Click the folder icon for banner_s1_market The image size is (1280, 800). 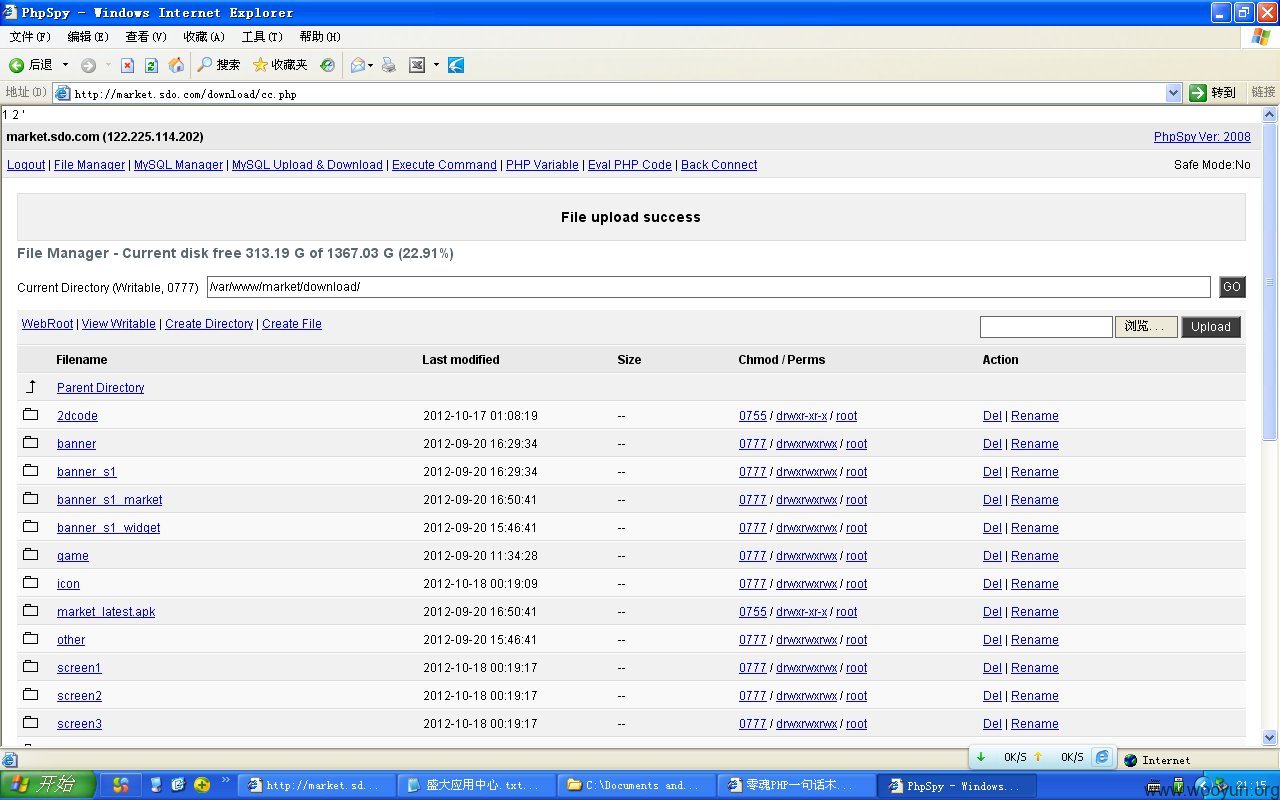(31, 499)
